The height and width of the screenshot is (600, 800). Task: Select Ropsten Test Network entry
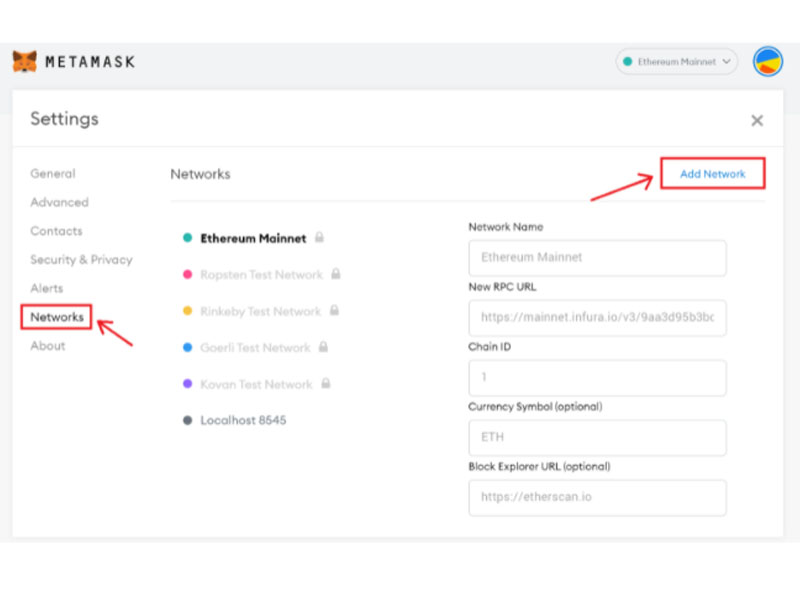pos(261,274)
